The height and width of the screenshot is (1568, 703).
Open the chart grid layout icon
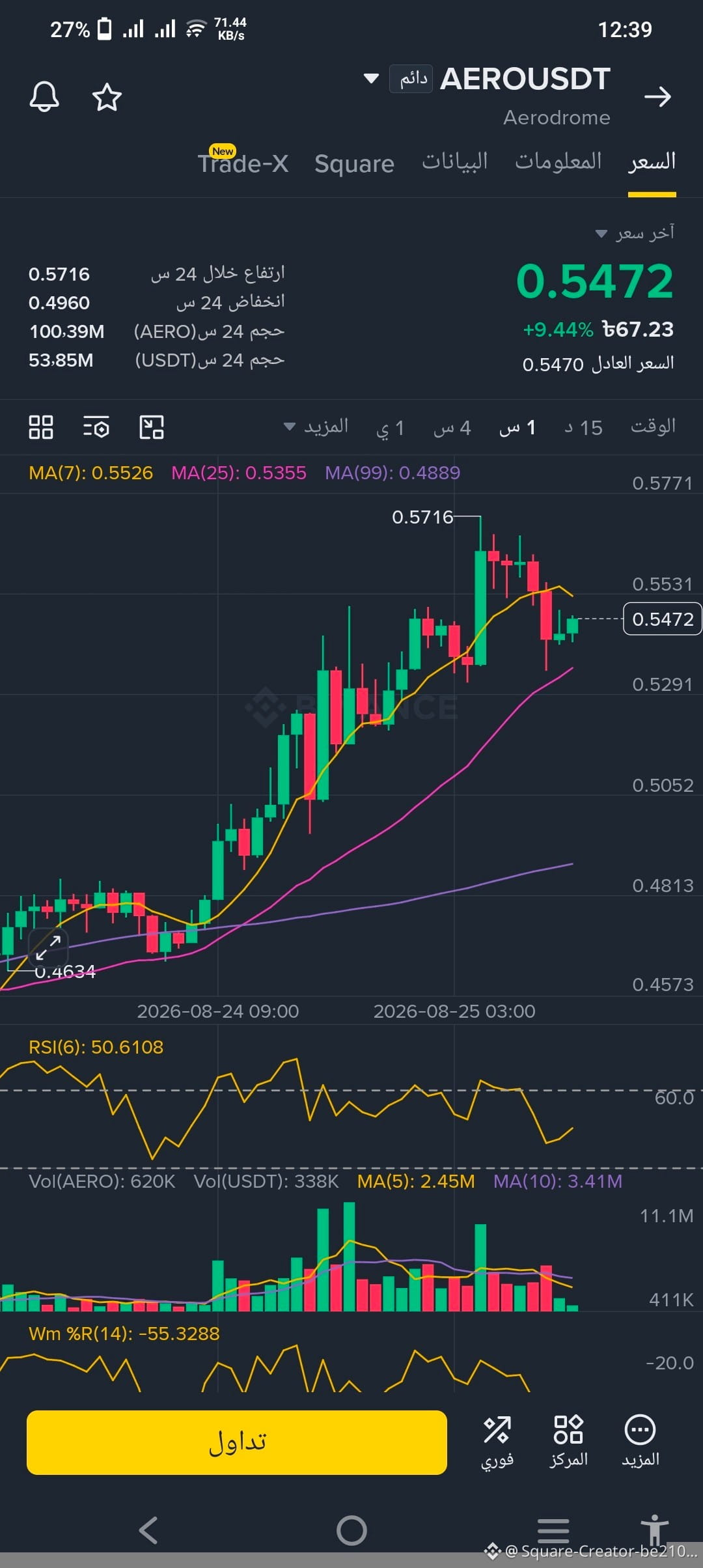pyautogui.click(x=41, y=427)
